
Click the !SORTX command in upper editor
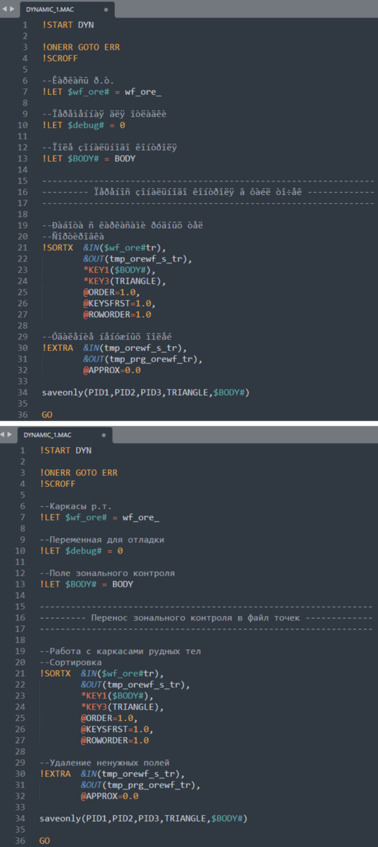57,247
